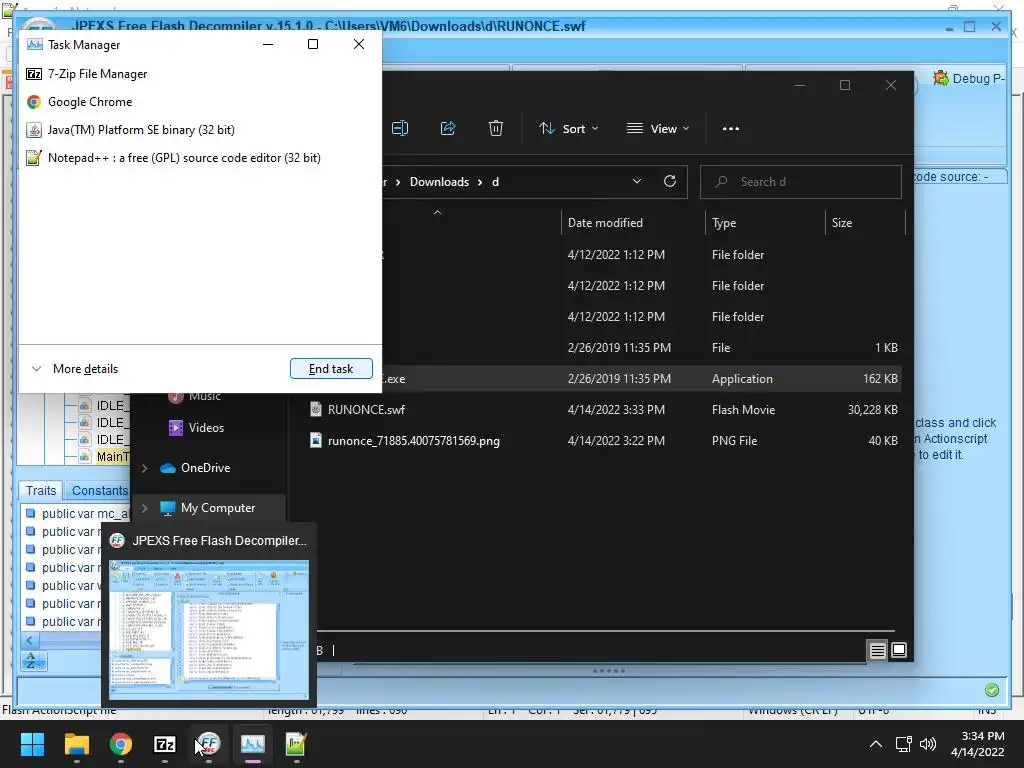Expand More details in Task Manager
The width and height of the screenshot is (1024, 768).
(75, 369)
